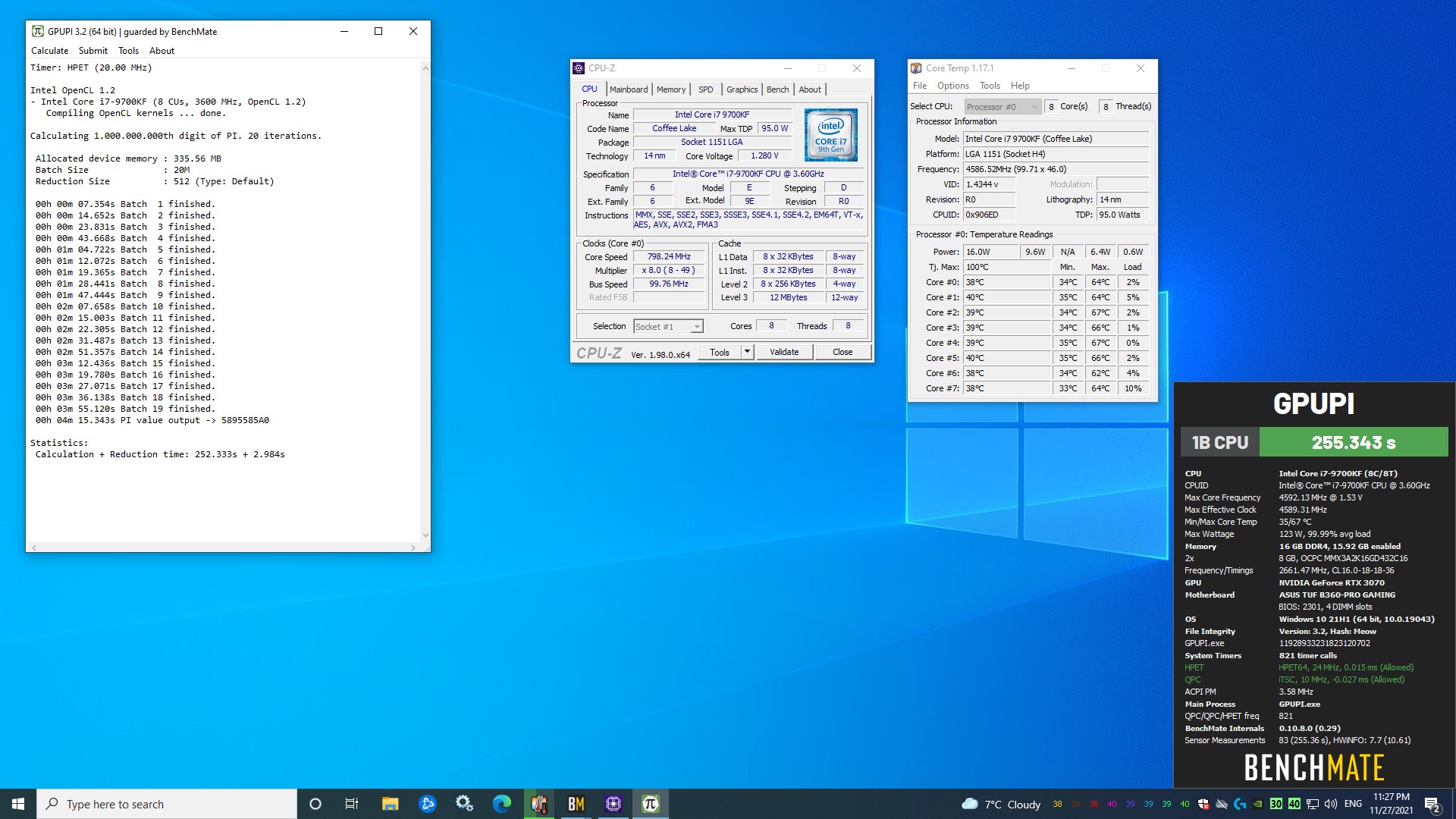1456x819 pixels.
Task: Click the Intel Core i7 logo in CPU-Z
Action: [831, 135]
